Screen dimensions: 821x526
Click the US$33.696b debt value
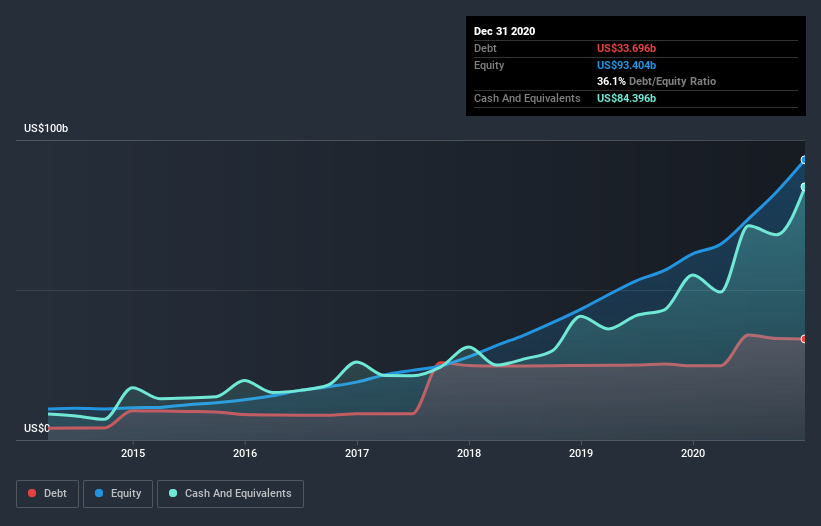[626, 48]
